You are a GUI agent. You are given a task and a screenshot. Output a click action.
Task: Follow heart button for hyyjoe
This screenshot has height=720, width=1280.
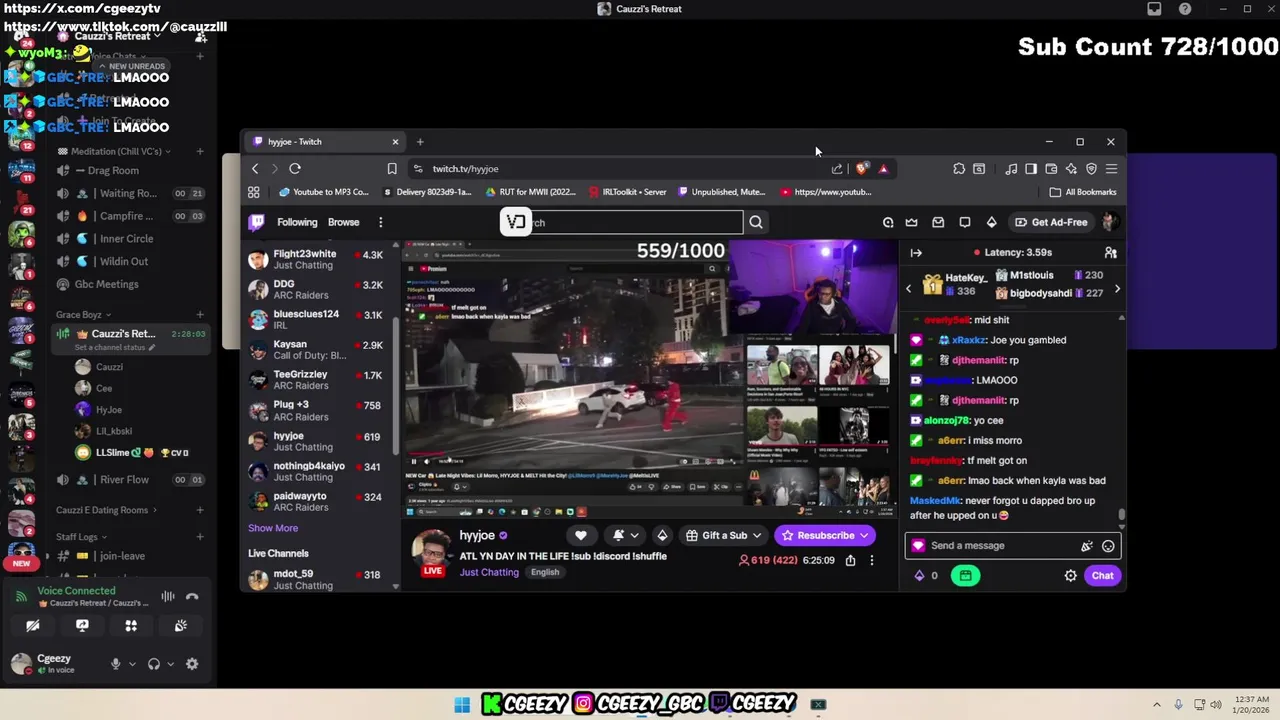click(581, 535)
